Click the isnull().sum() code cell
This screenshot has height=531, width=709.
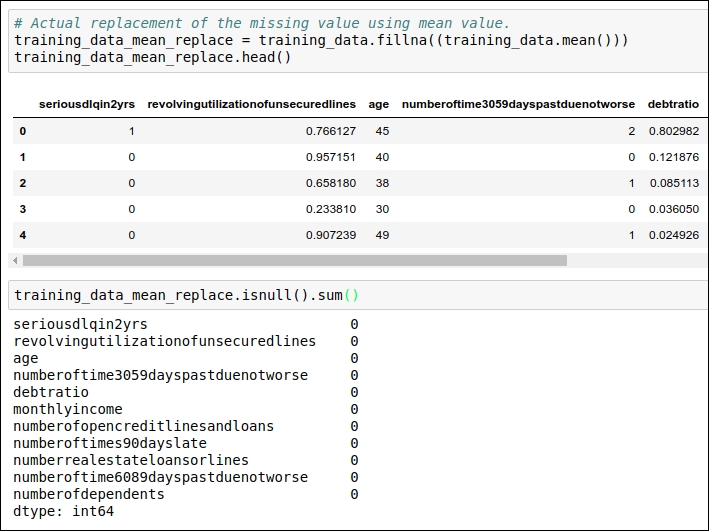(358, 295)
